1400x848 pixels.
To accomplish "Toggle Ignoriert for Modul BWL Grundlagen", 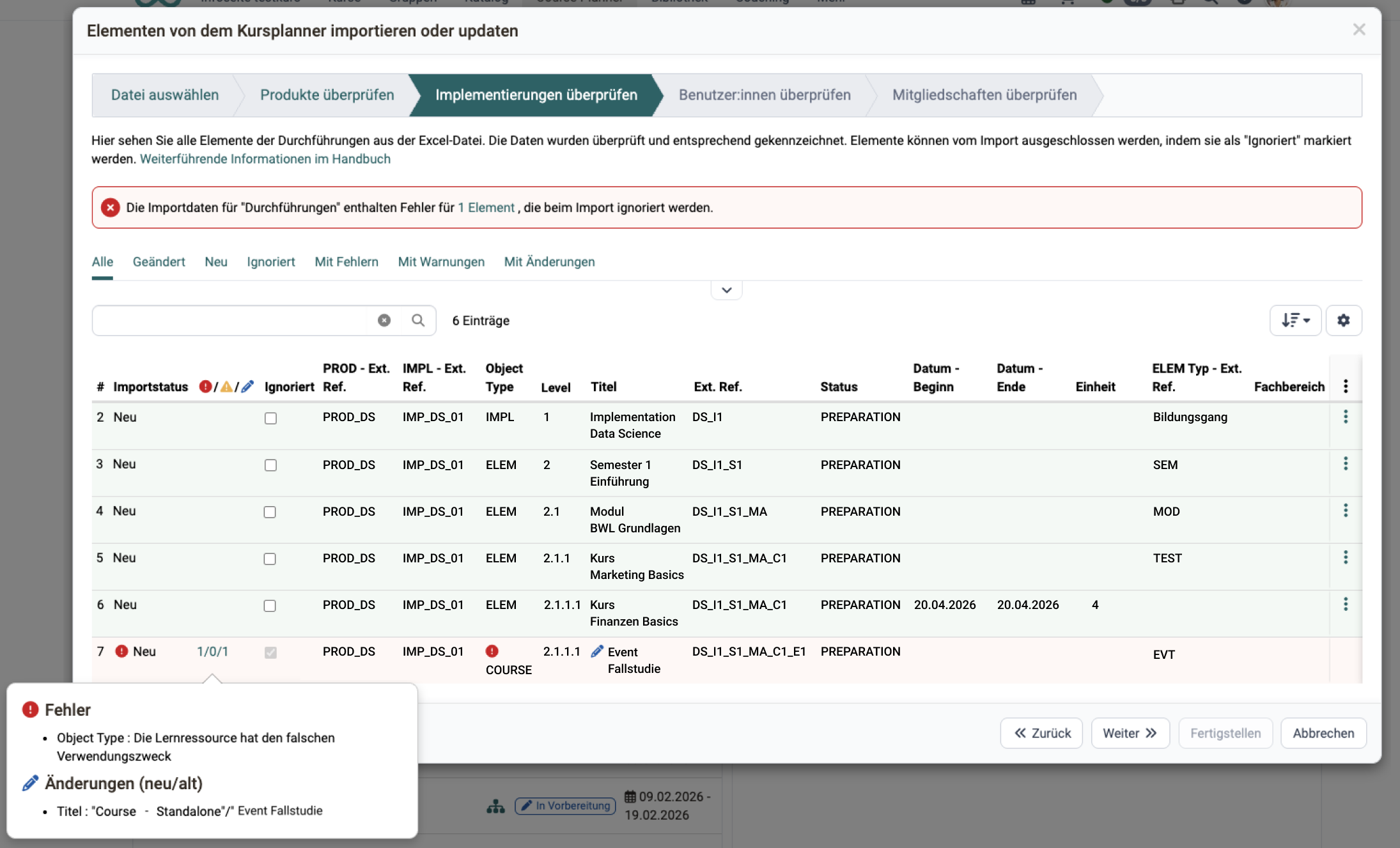I will pyautogui.click(x=270, y=511).
